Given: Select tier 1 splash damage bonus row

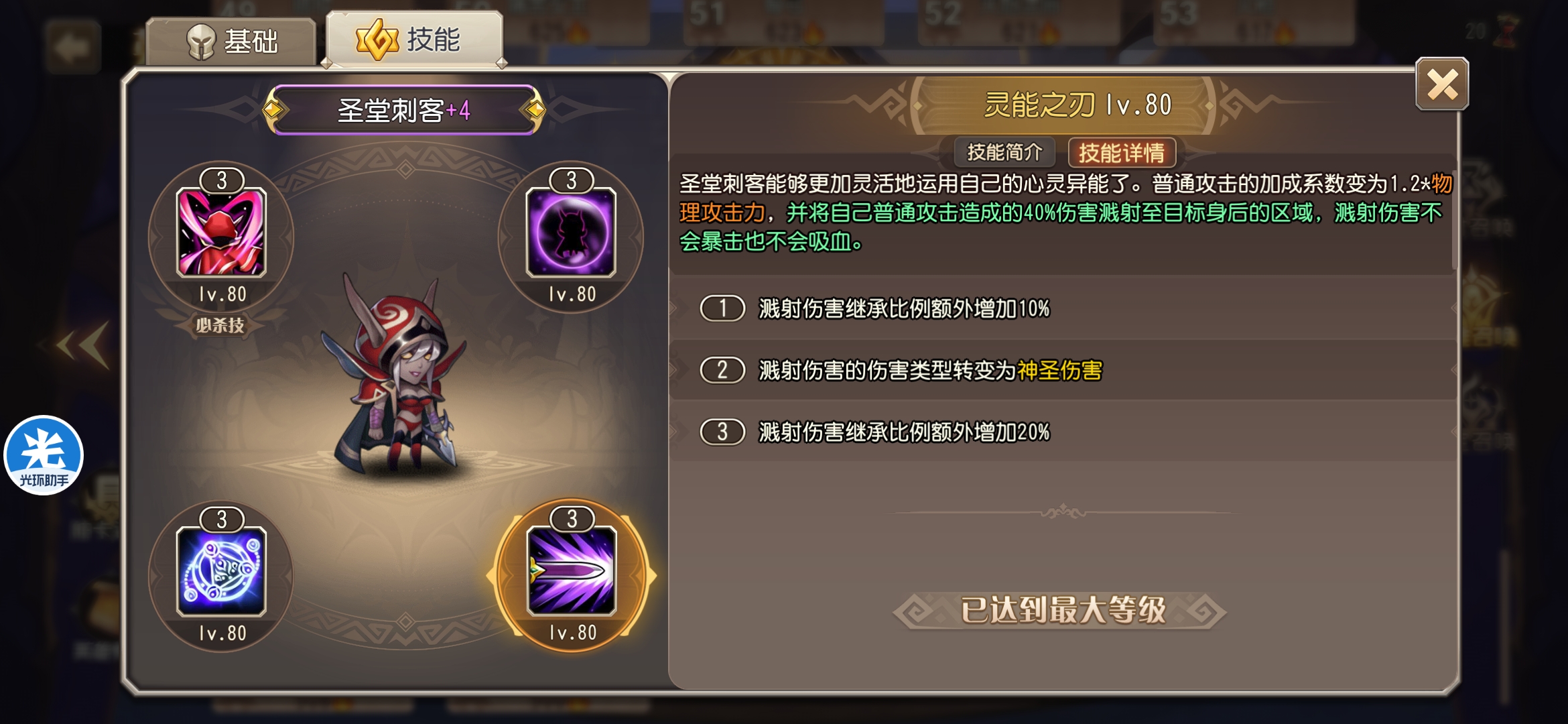Looking at the screenshot, I should (x=1064, y=308).
